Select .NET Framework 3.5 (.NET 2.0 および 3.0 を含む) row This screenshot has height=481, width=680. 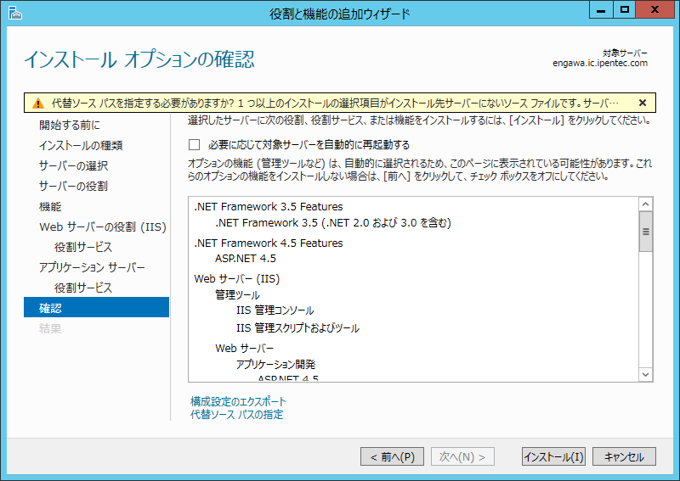[x=333, y=223]
